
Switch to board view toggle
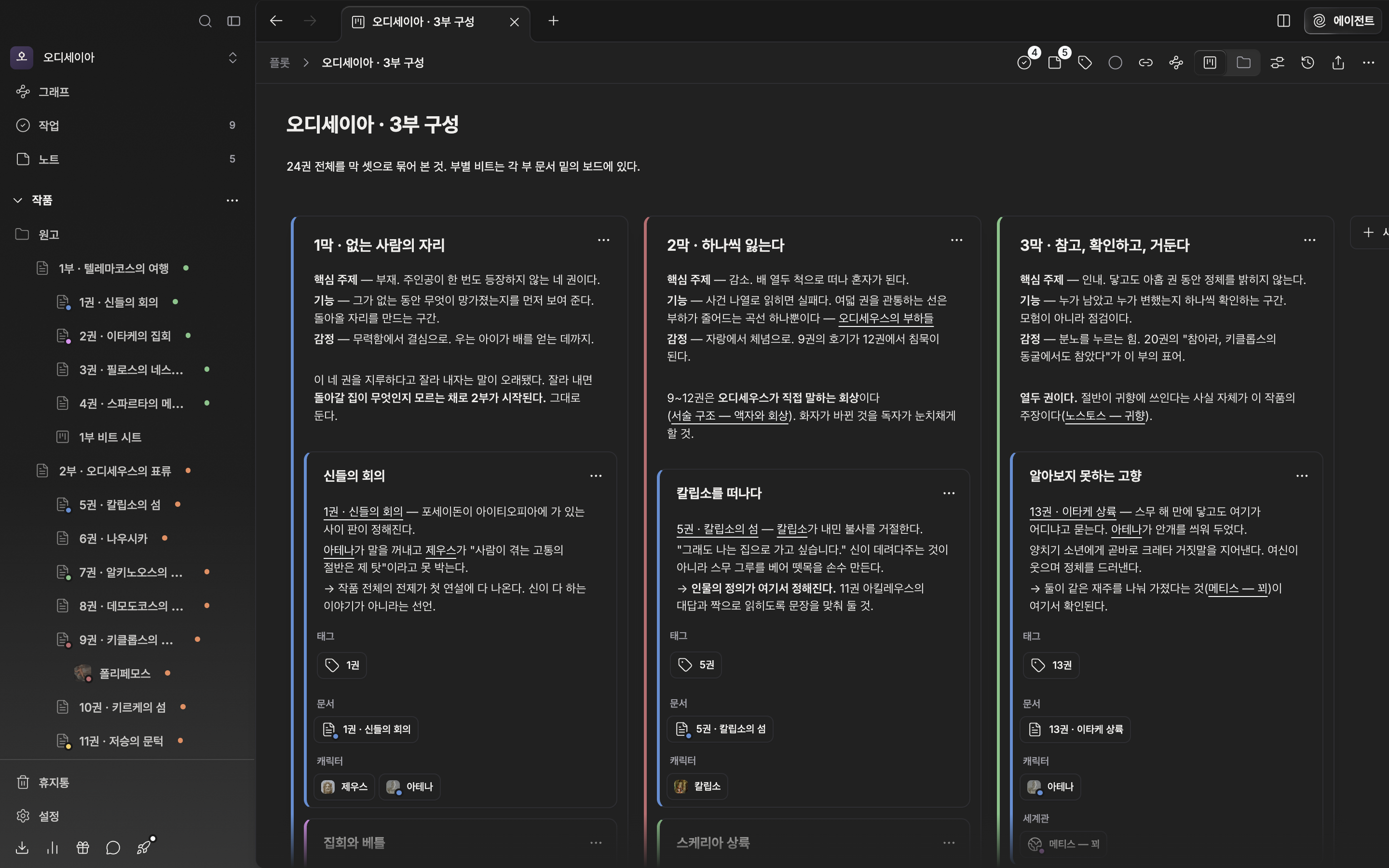tap(1210, 62)
